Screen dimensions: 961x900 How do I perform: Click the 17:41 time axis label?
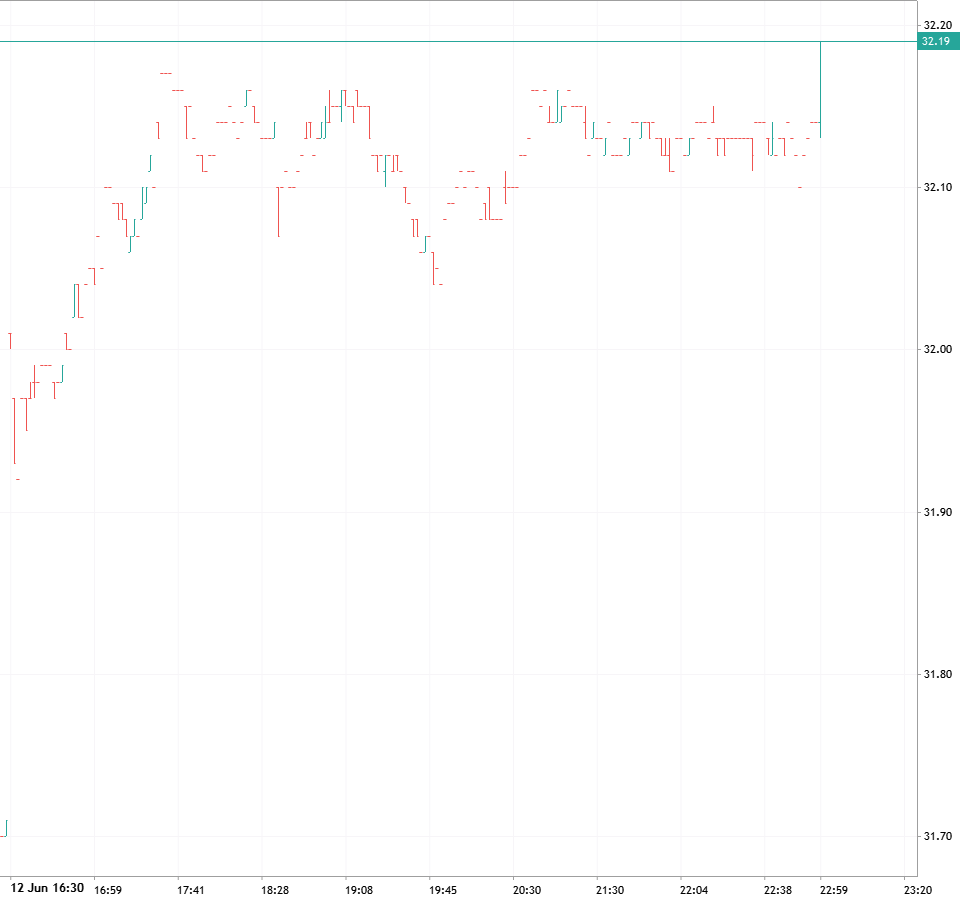pos(191,890)
